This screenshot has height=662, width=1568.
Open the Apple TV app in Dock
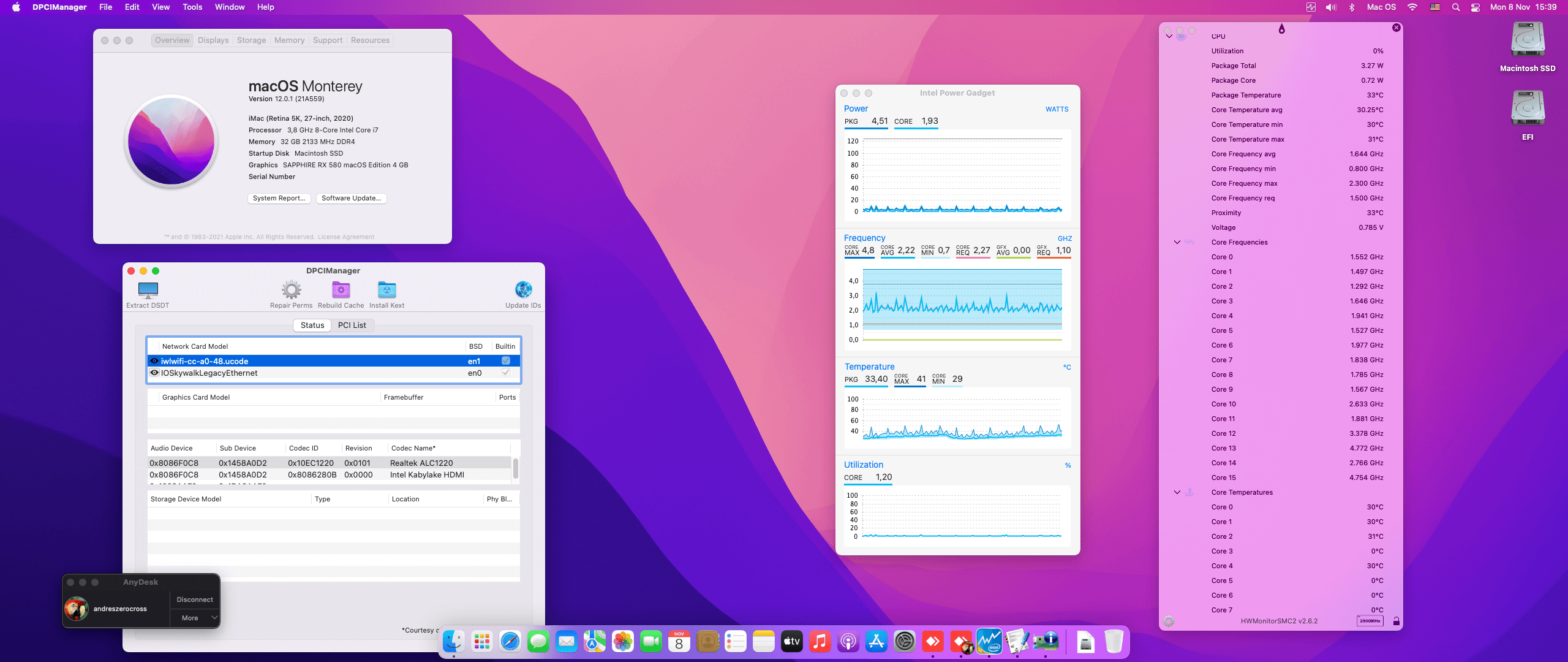point(792,642)
